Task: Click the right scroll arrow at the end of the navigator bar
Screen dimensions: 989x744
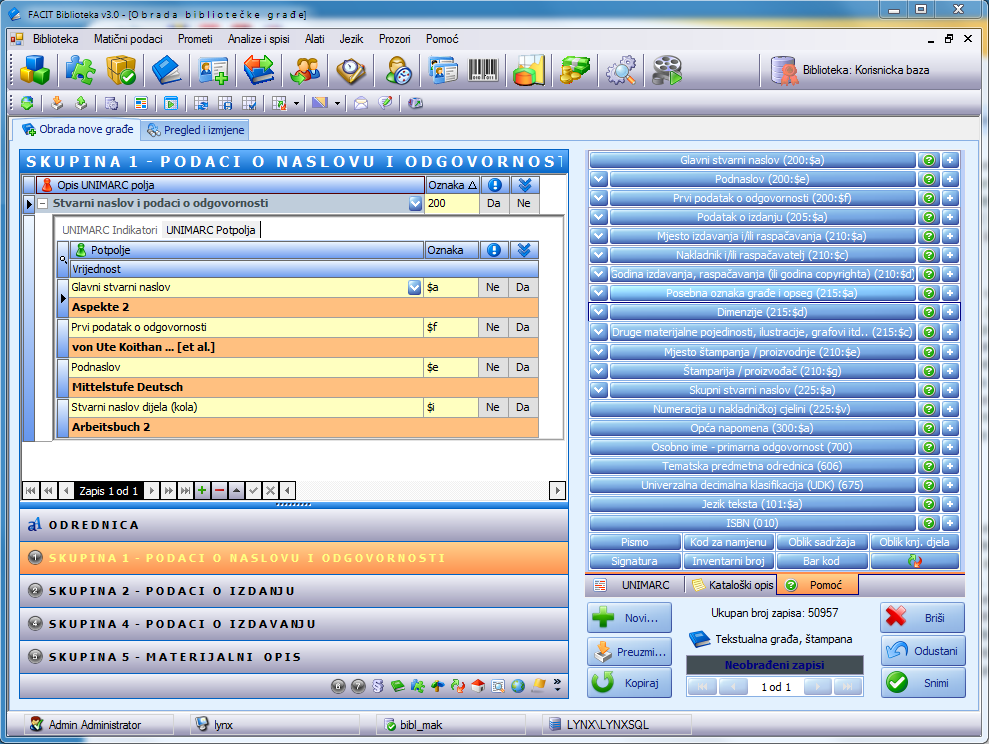Action: [x=557, y=491]
